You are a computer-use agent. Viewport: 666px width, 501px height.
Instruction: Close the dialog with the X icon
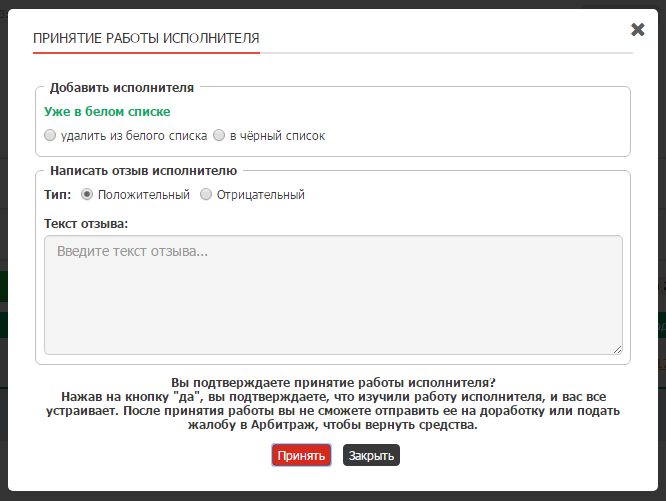coord(638,30)
